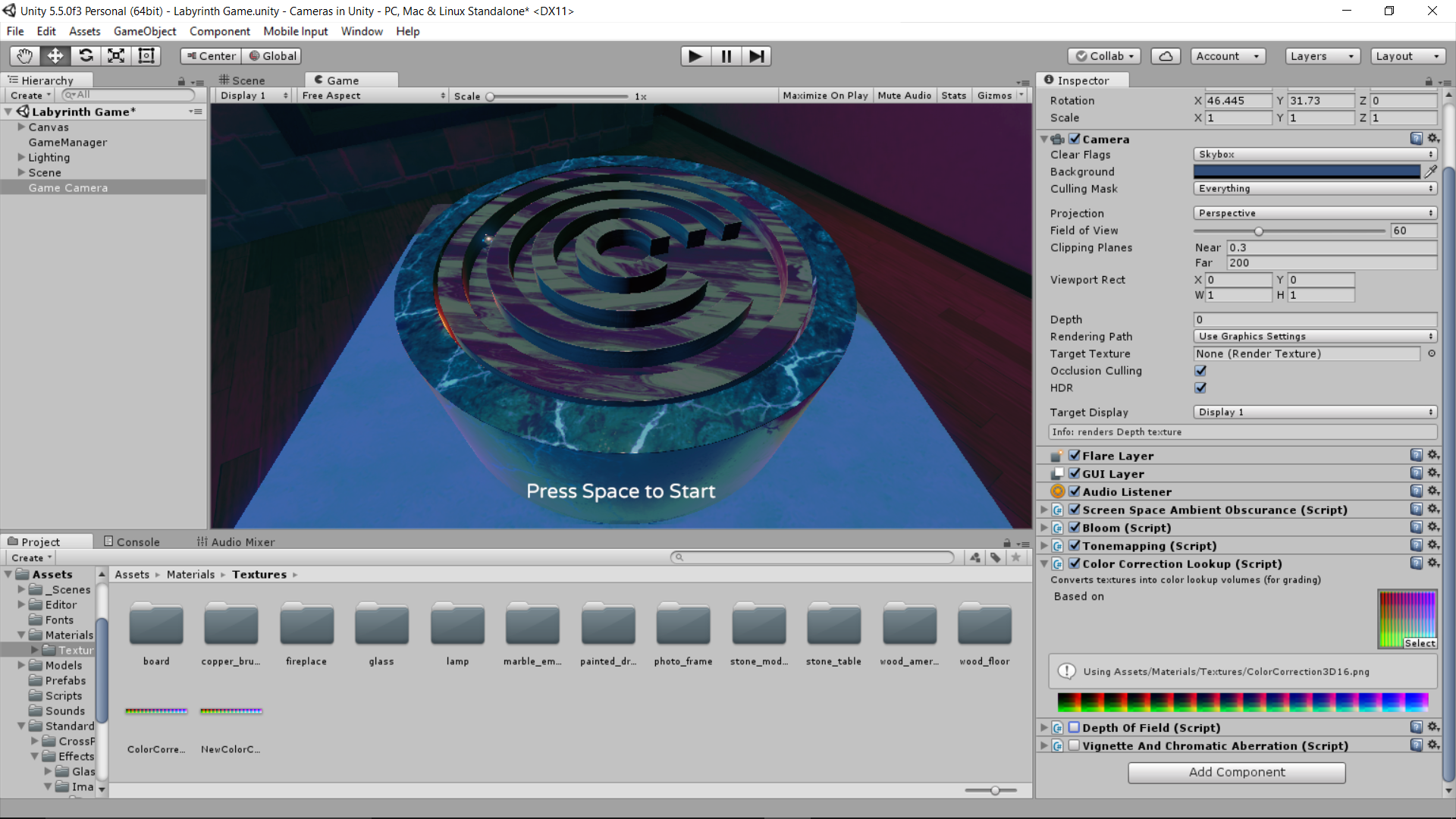Screen dimensions: 1456x819
Task: Click Add Component button
Action: click(x=1237, y=772)
